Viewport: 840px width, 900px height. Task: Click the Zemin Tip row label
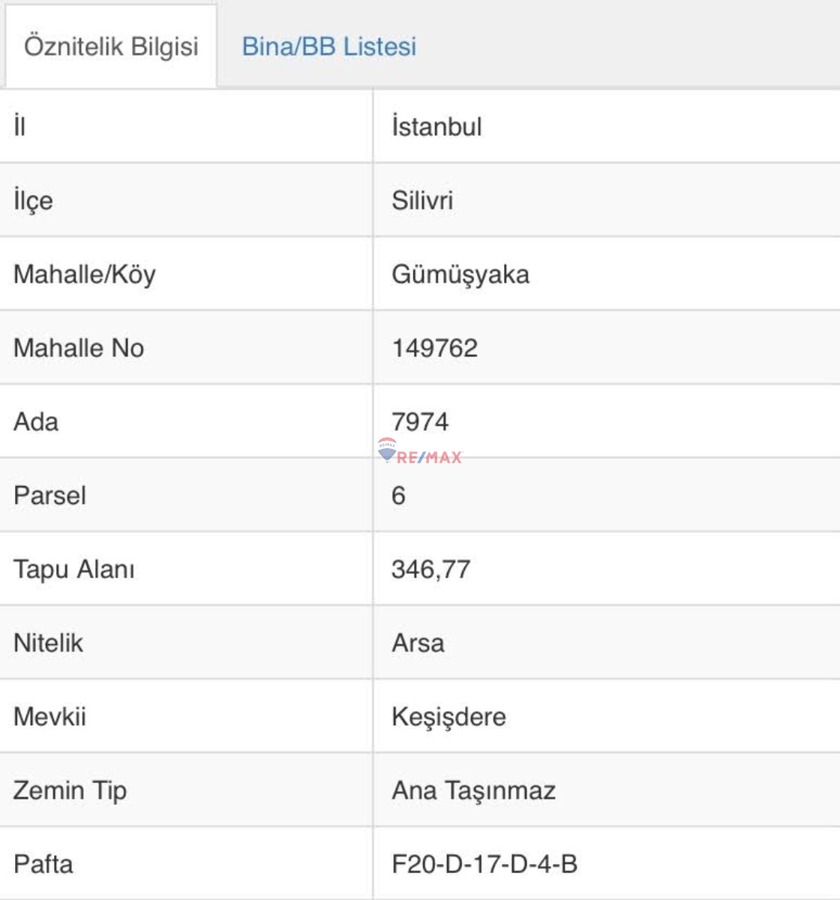70,790
